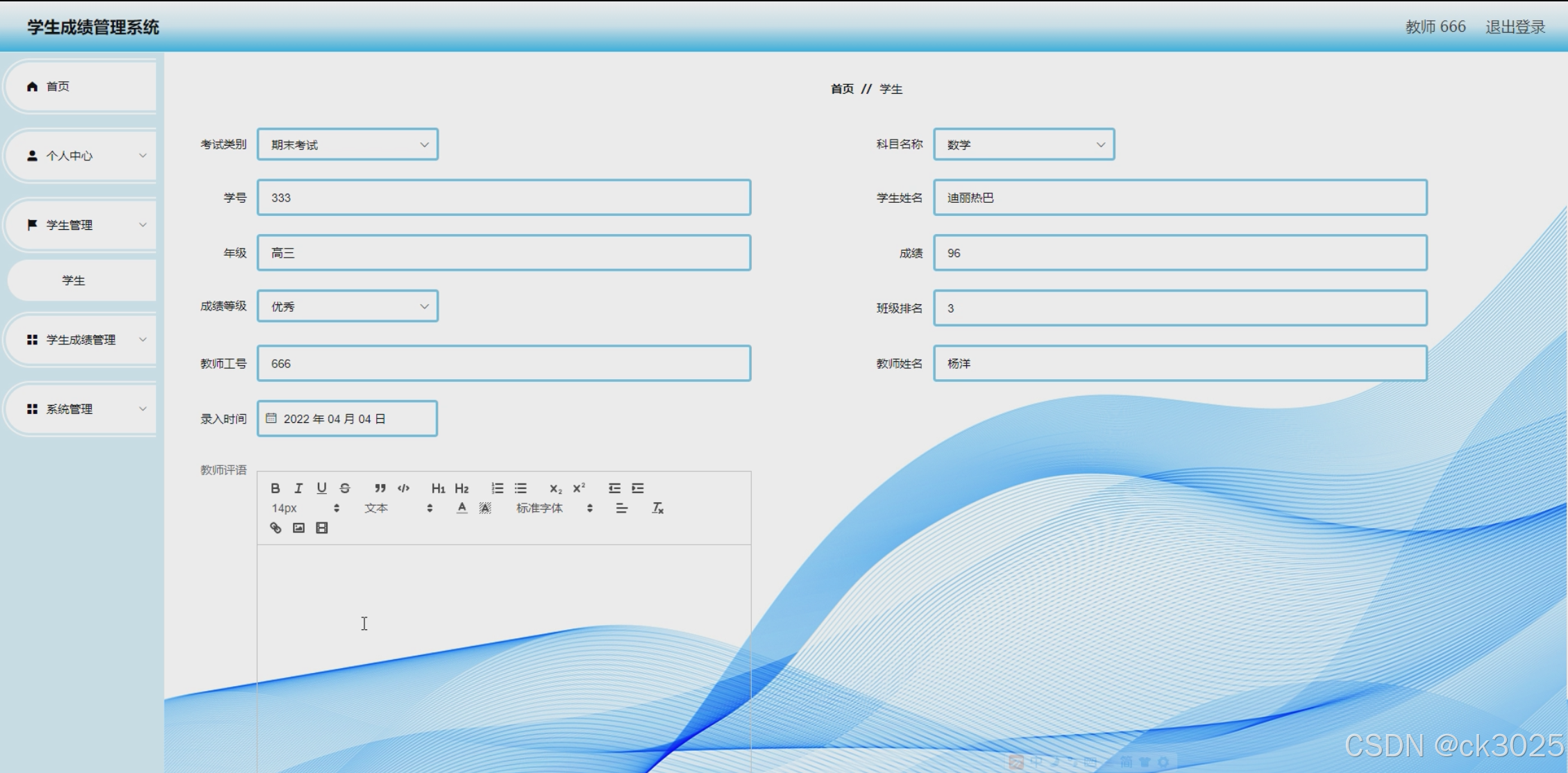
Task: Toggle subscript formatting
Action: (x=555, y=488)
